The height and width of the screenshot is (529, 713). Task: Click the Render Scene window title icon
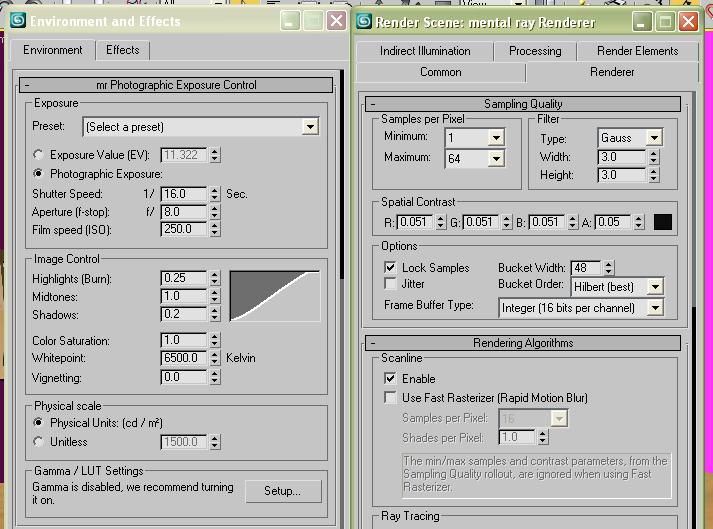pyautogui.click(x=364, y=21)
